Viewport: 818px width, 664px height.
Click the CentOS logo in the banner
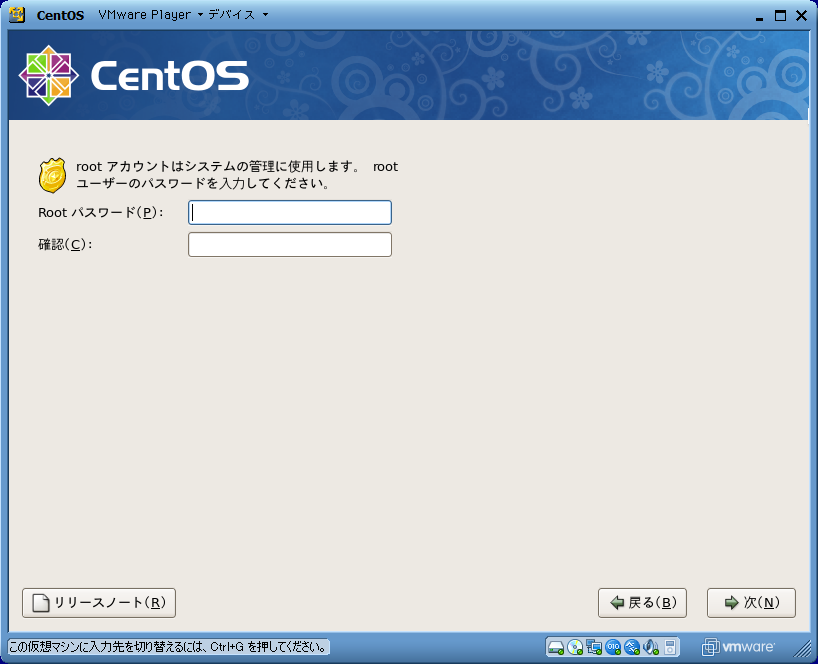click(x=134, y=76)
